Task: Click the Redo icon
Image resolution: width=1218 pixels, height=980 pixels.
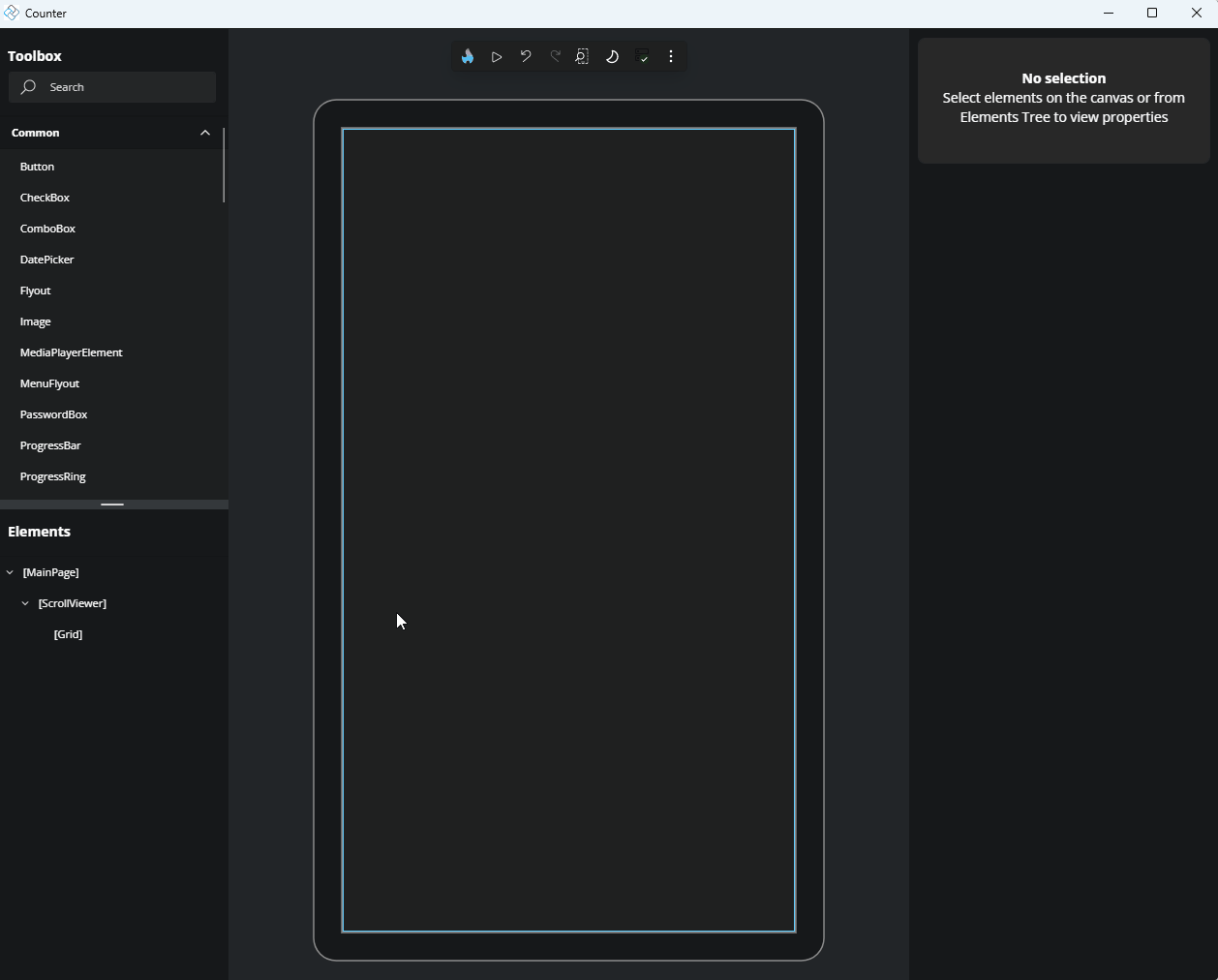Action: point(555,56)
